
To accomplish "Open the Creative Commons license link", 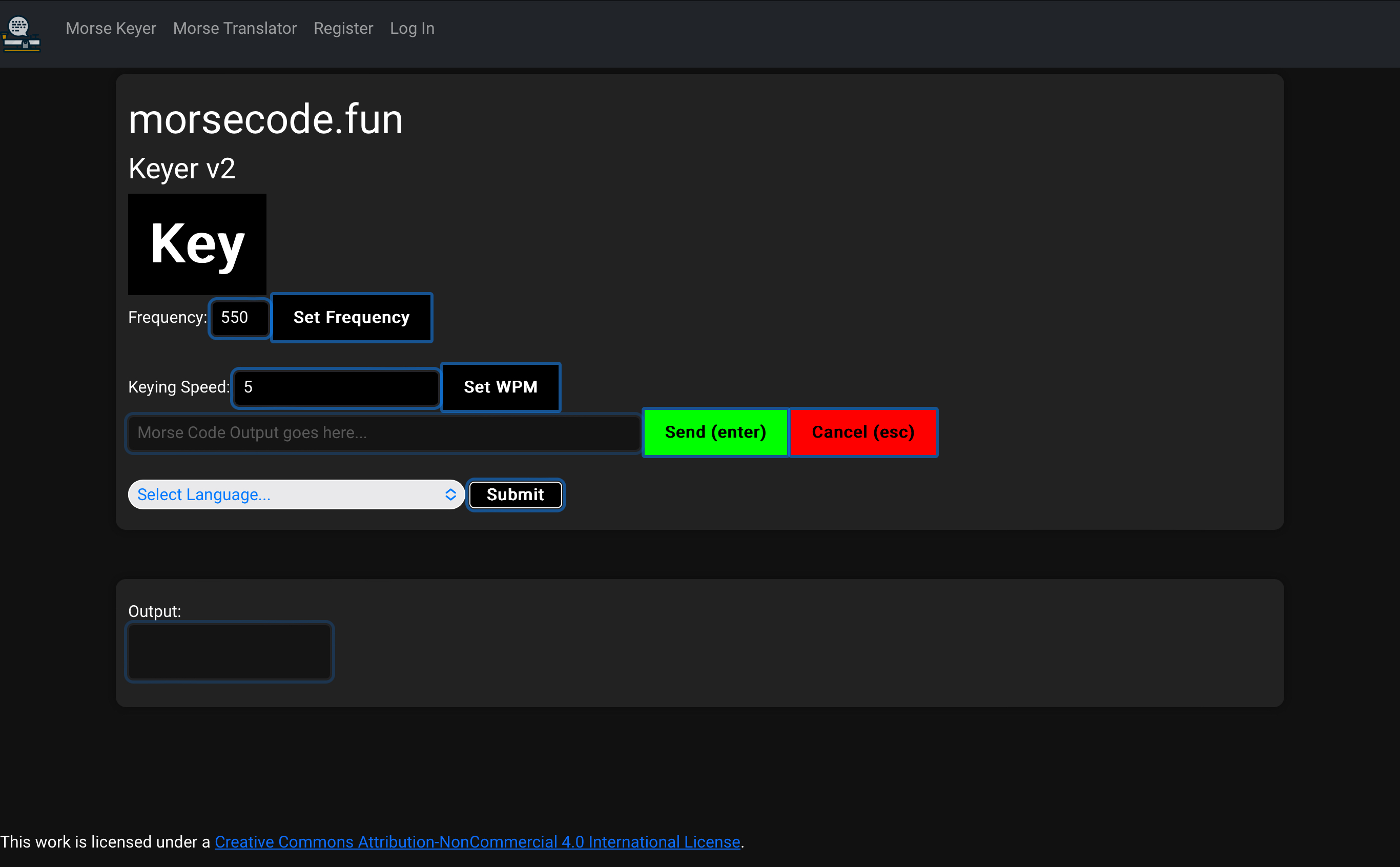I will (x=477, y=842).
